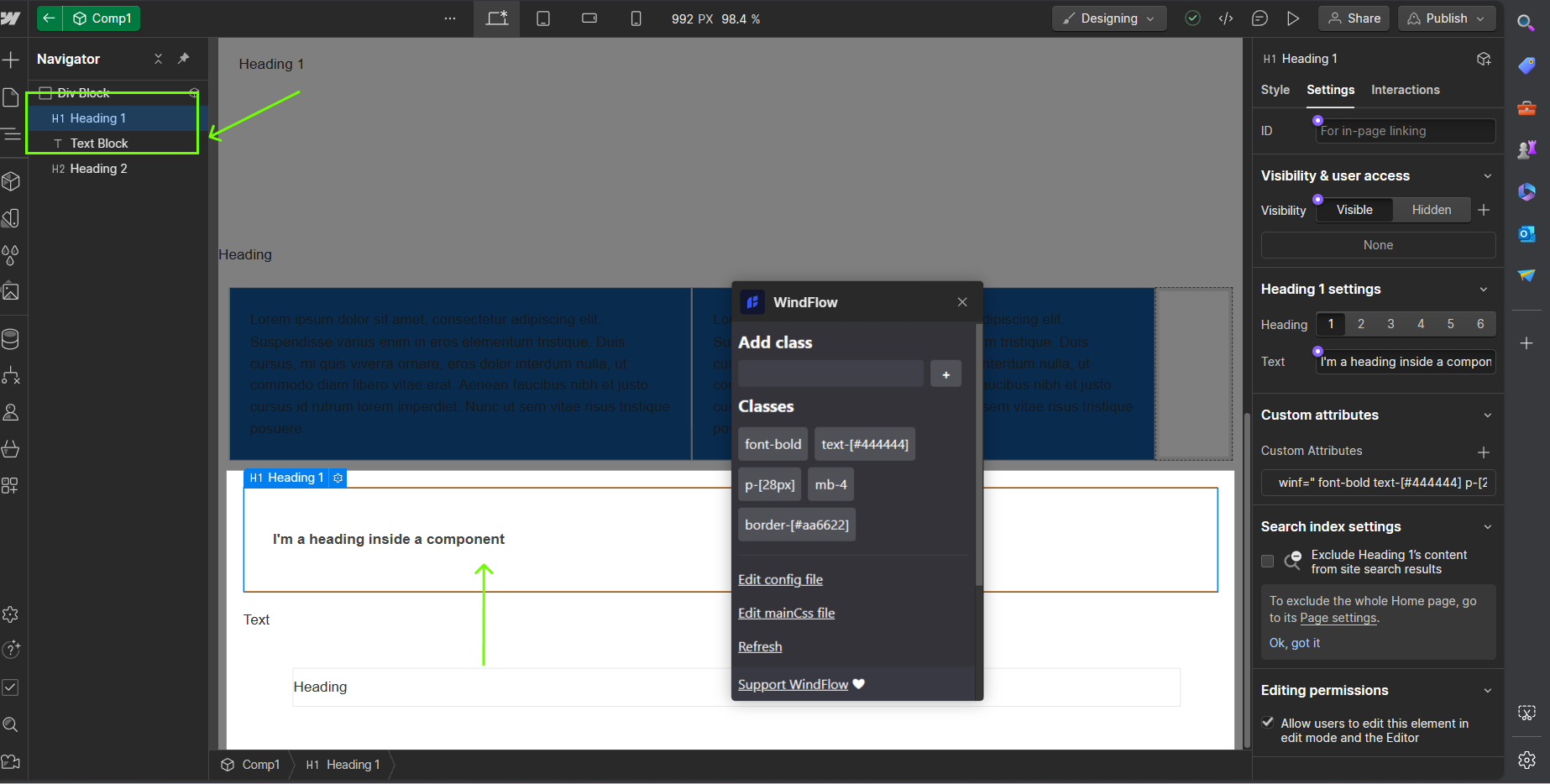
Task: Open the Assets image icon
Action: pyautogui.click(x=11, y=291)
